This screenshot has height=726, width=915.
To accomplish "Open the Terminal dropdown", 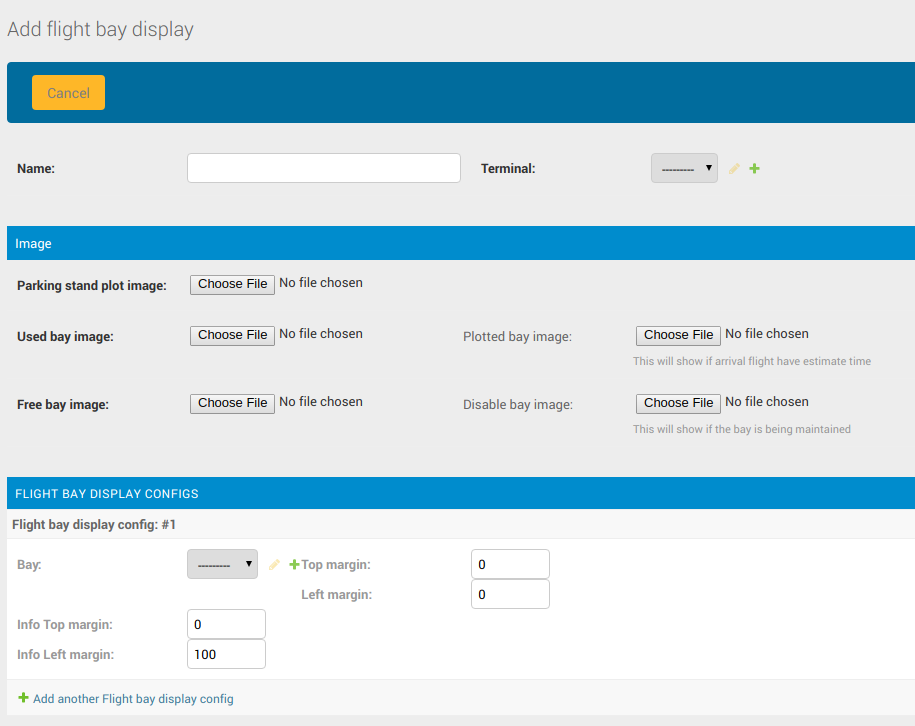I will 684,168.
